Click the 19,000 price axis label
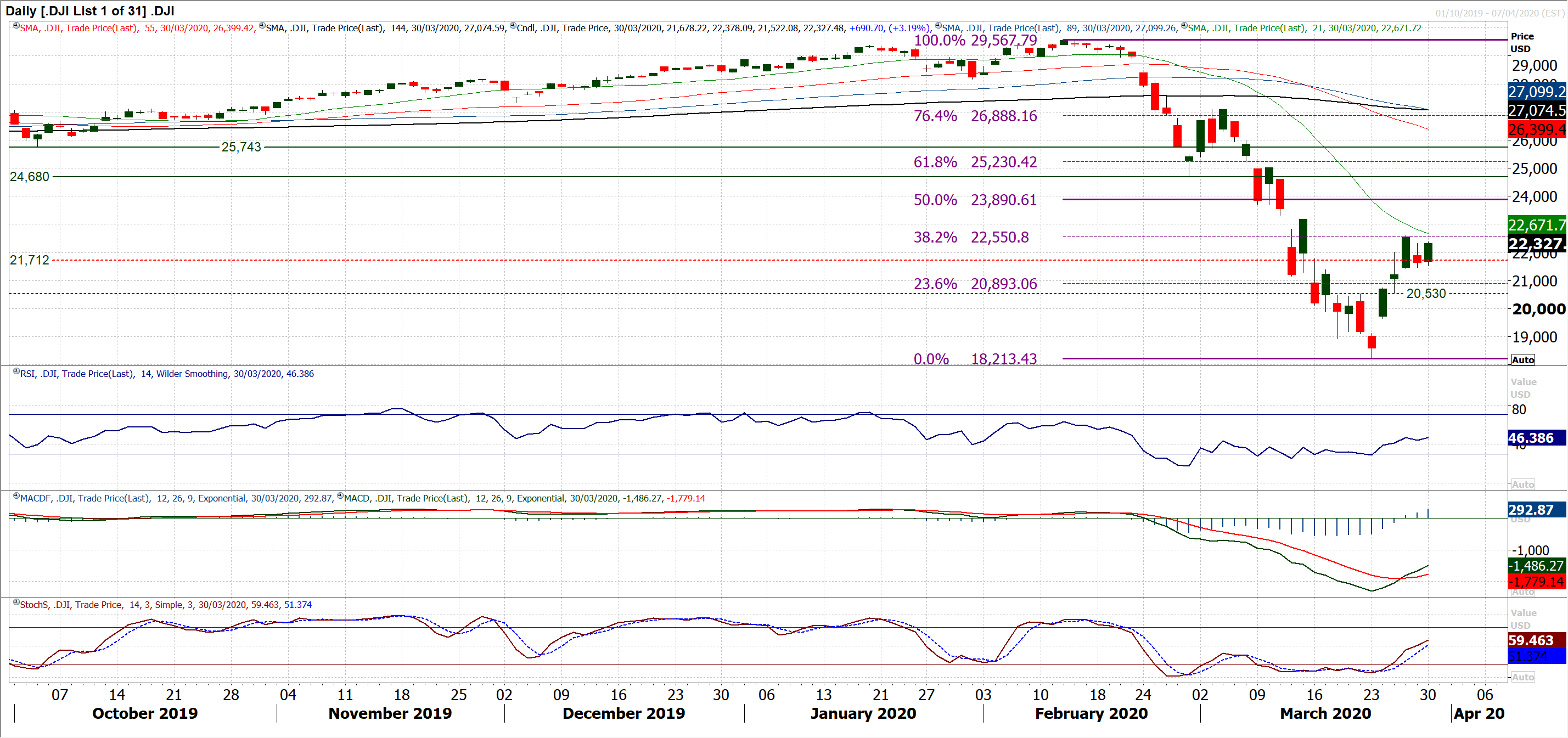The height and width of the screenshot is (738, 1568). (1535, 337)
